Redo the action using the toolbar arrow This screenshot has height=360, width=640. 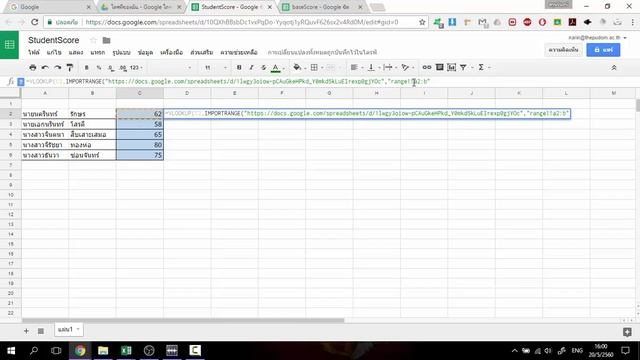(58, 67)
